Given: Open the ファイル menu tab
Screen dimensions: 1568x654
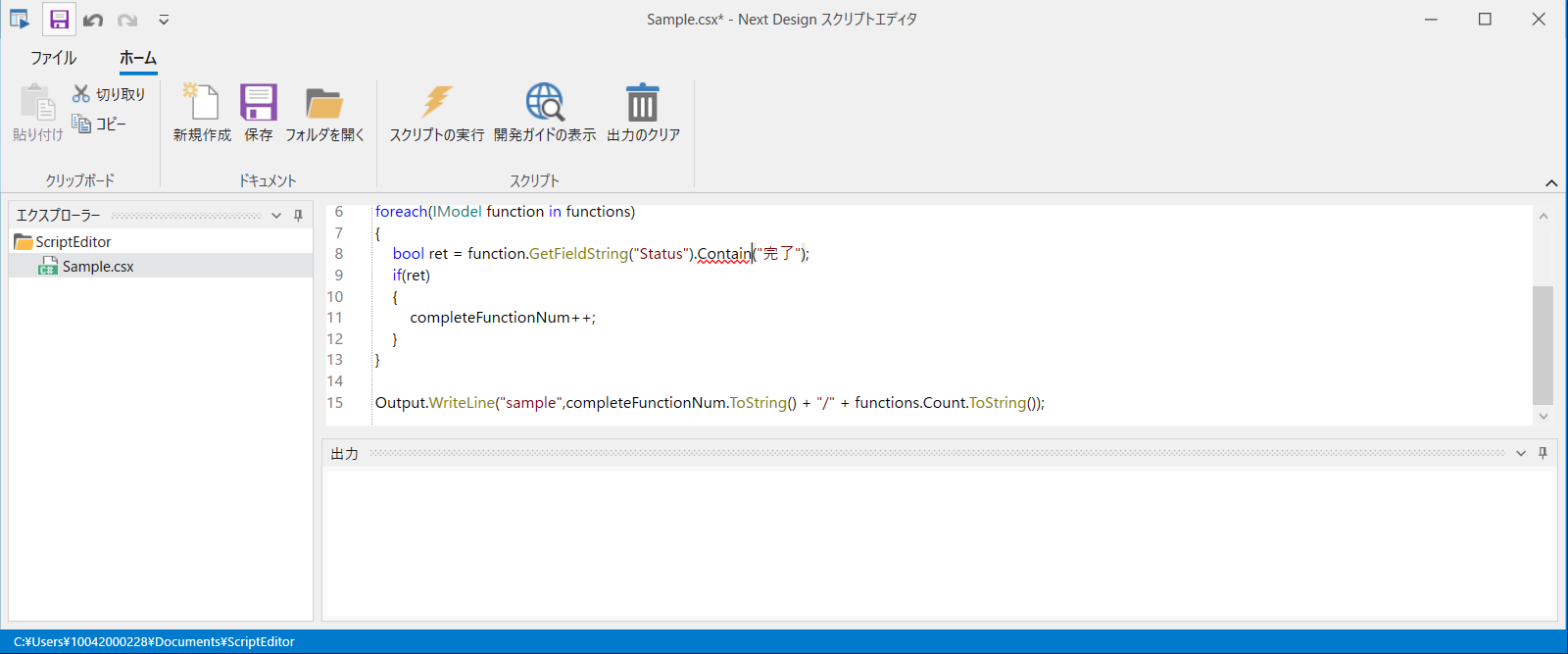Looking at the screenshot, I should pos(53,58).
